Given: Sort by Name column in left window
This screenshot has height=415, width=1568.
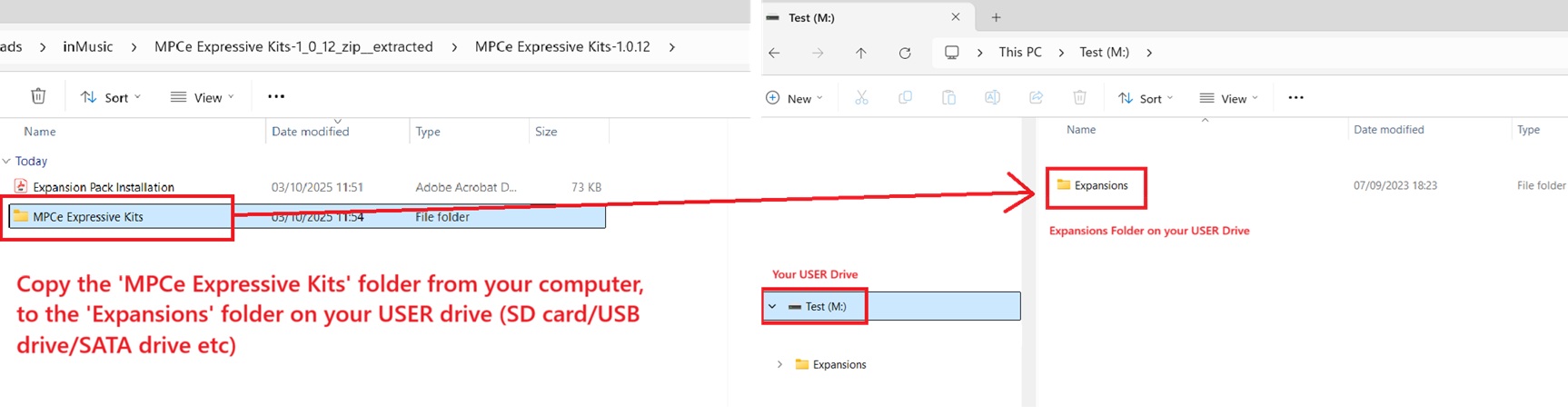Looking at the screenshot, I should tap(40, 132).
